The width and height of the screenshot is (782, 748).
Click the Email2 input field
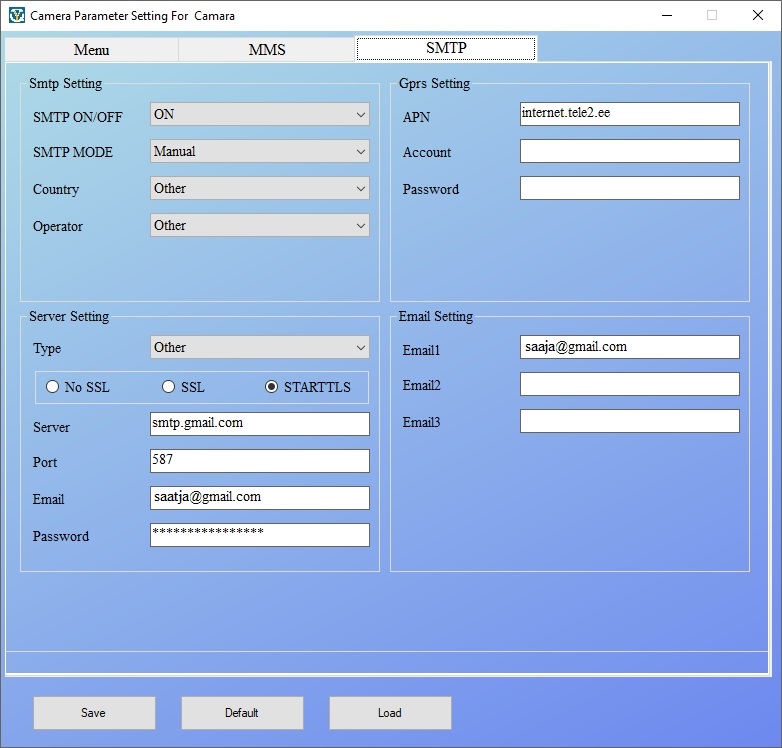(x=629, y=384)
